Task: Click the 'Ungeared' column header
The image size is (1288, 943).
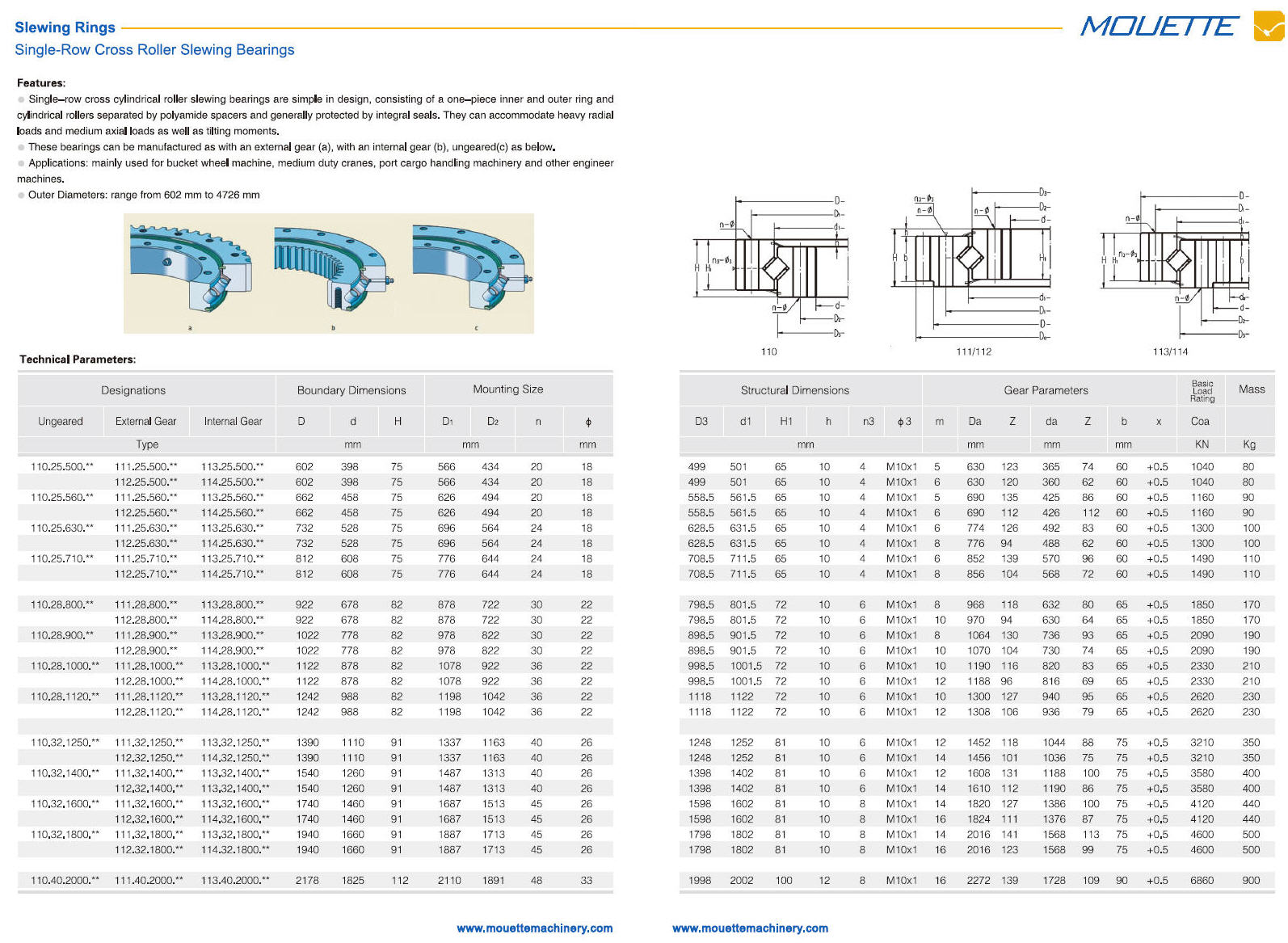Action: (x=61, y=422)
